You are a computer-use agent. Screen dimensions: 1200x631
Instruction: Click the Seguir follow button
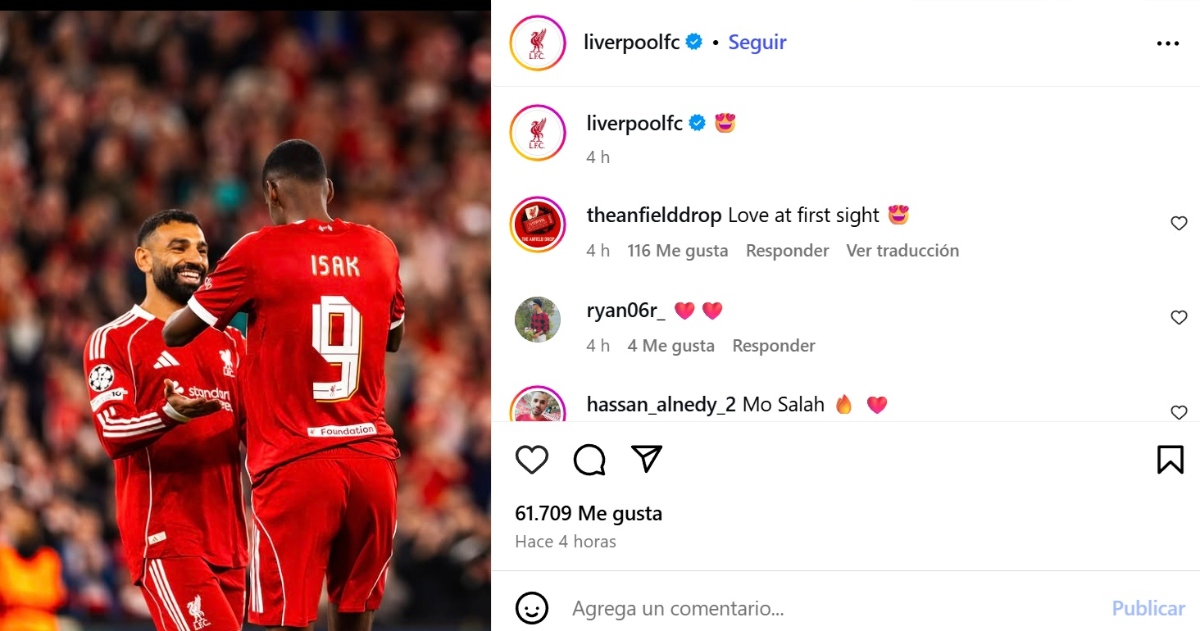click(x=757, y=42)
